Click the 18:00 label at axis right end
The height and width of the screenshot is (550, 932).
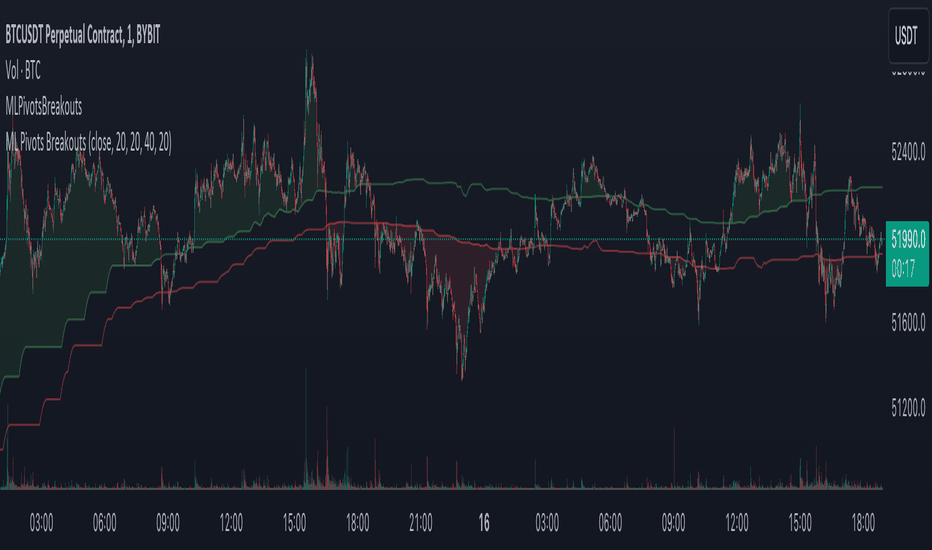[863, 523]
